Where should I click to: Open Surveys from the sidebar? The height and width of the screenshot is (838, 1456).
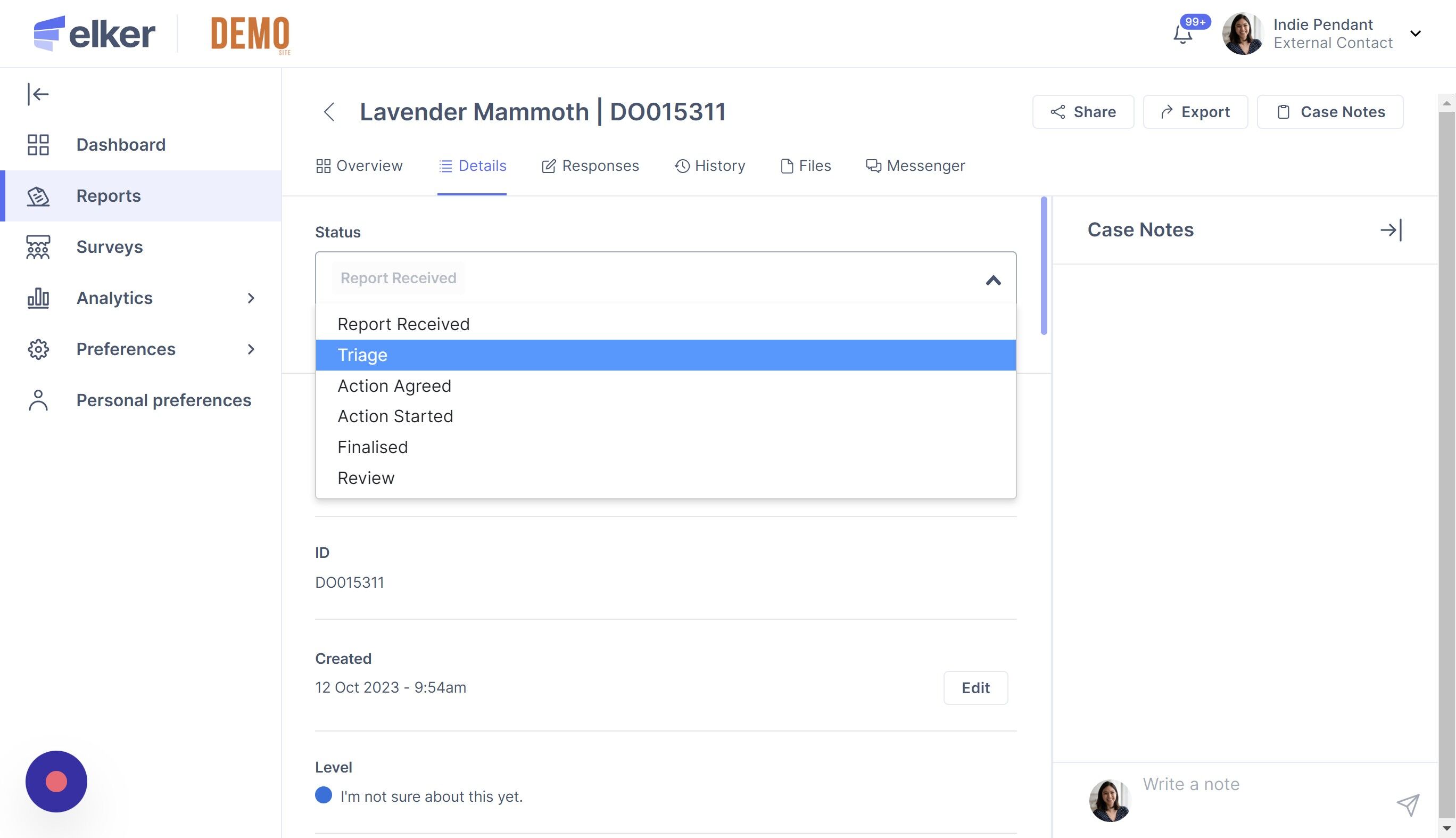(109, 247)
